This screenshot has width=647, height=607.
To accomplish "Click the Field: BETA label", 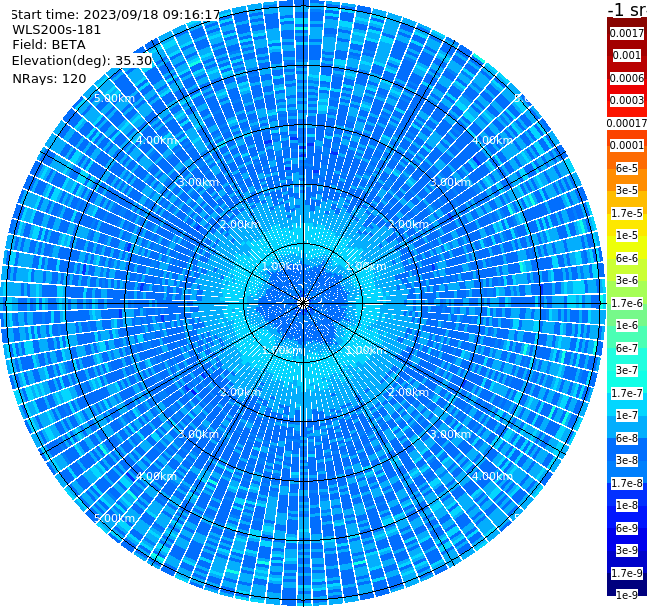I will click(x=49, y=45).
